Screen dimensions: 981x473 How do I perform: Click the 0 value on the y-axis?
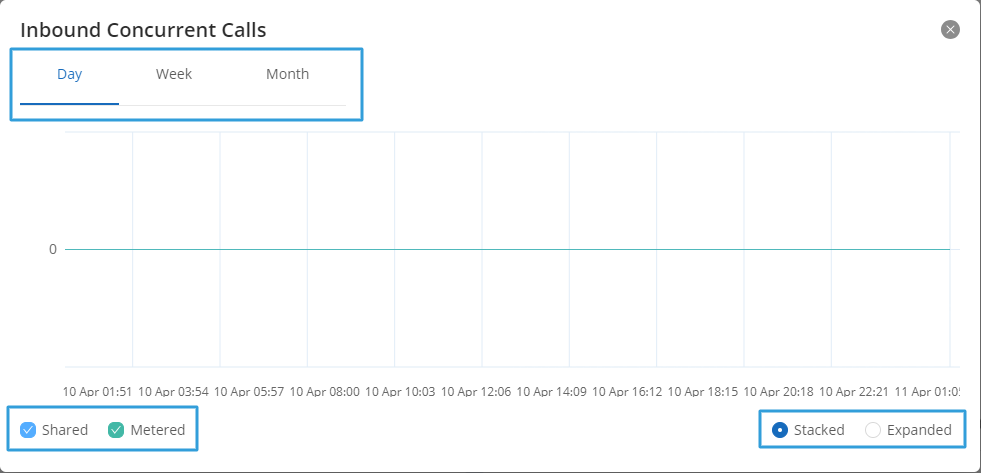point(53,249)
